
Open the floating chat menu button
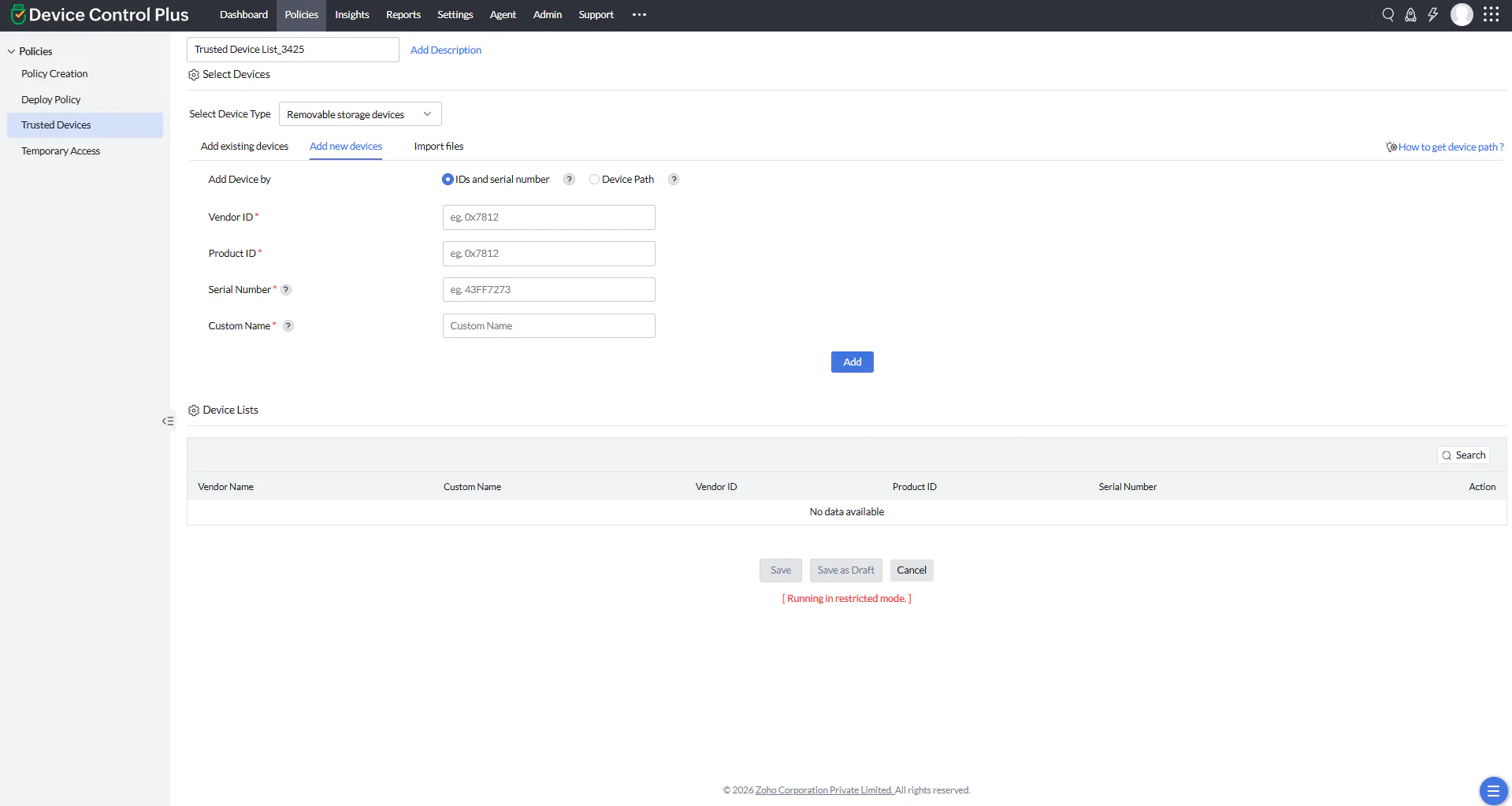[x=1493, y=790]
